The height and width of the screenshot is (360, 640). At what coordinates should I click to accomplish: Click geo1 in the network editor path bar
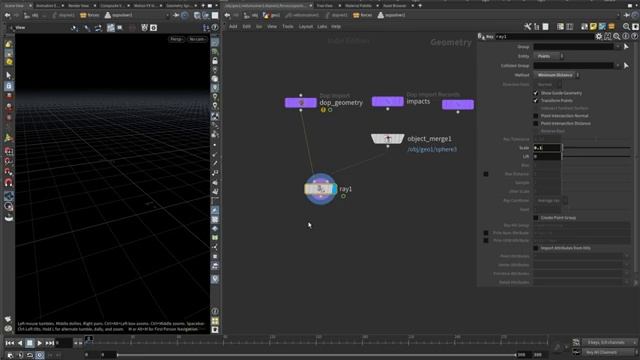point(272,16)
